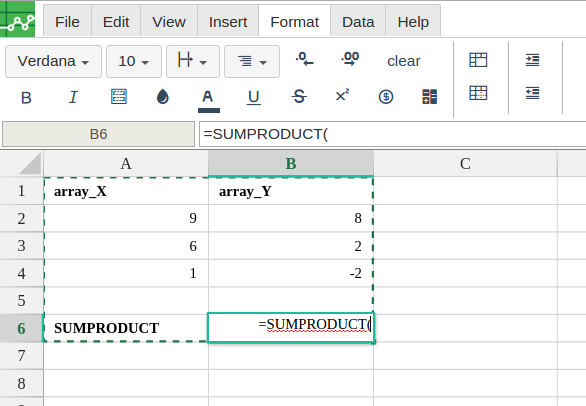Click the formula bar input field
The image size is (586, 406).
coord(392,134)
